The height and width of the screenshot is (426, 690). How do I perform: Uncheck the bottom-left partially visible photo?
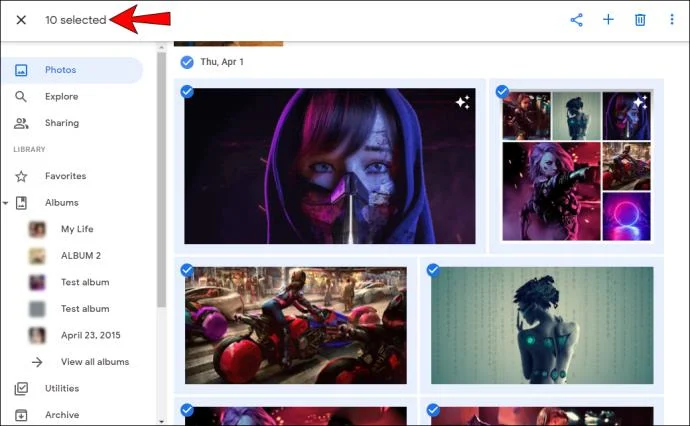187,410
